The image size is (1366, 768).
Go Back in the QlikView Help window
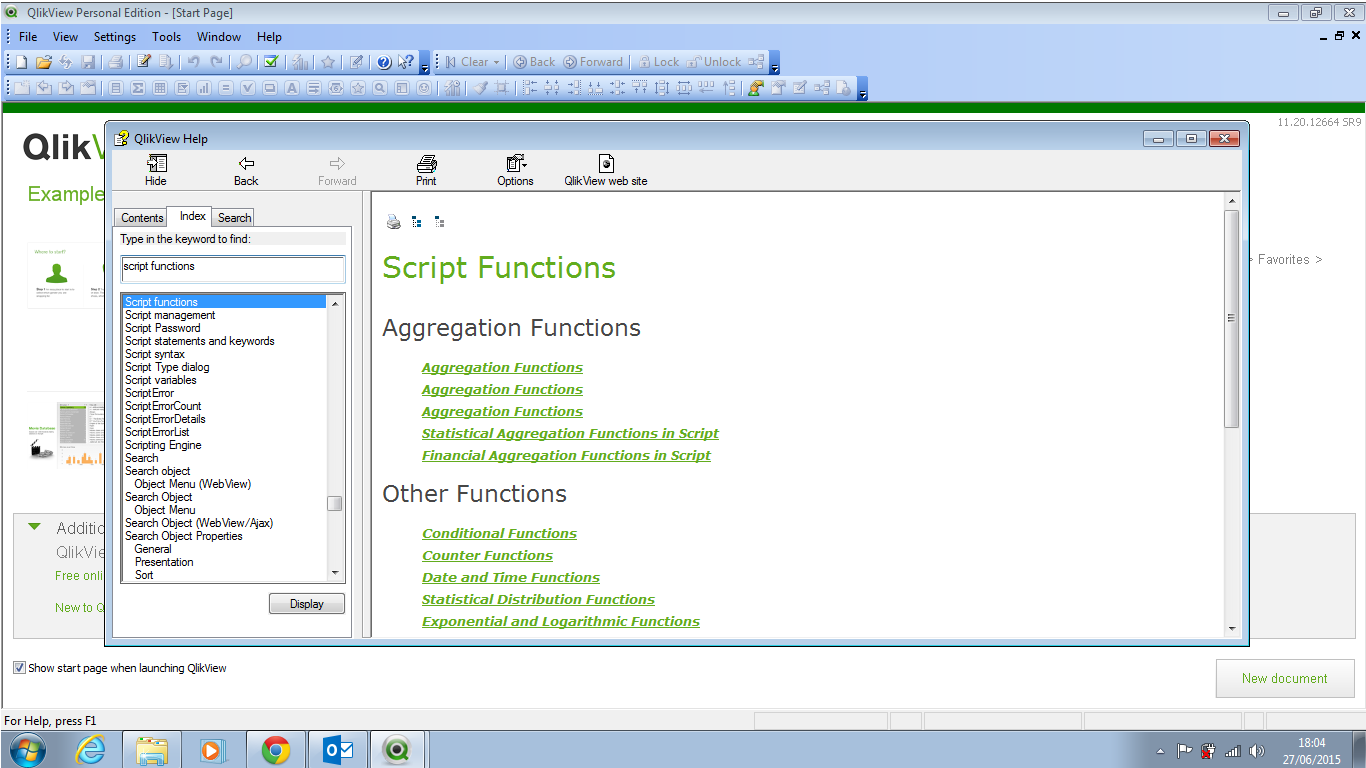point(246,170)
